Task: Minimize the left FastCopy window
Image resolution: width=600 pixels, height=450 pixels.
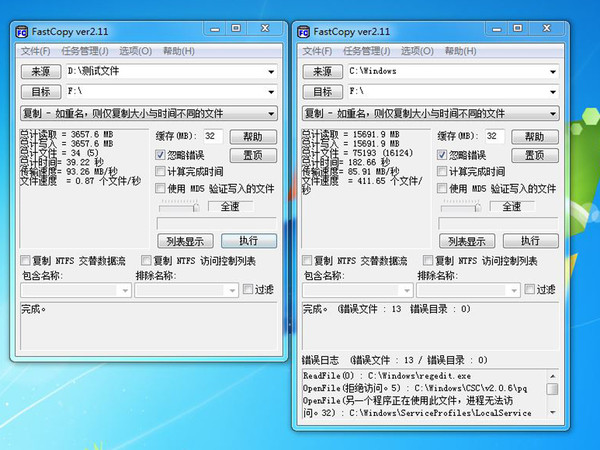Action: pos(215,29)
